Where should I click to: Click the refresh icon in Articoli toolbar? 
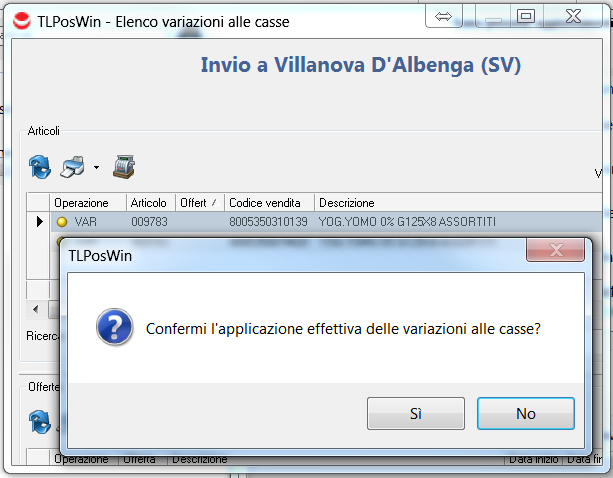(x=40, y=166)
